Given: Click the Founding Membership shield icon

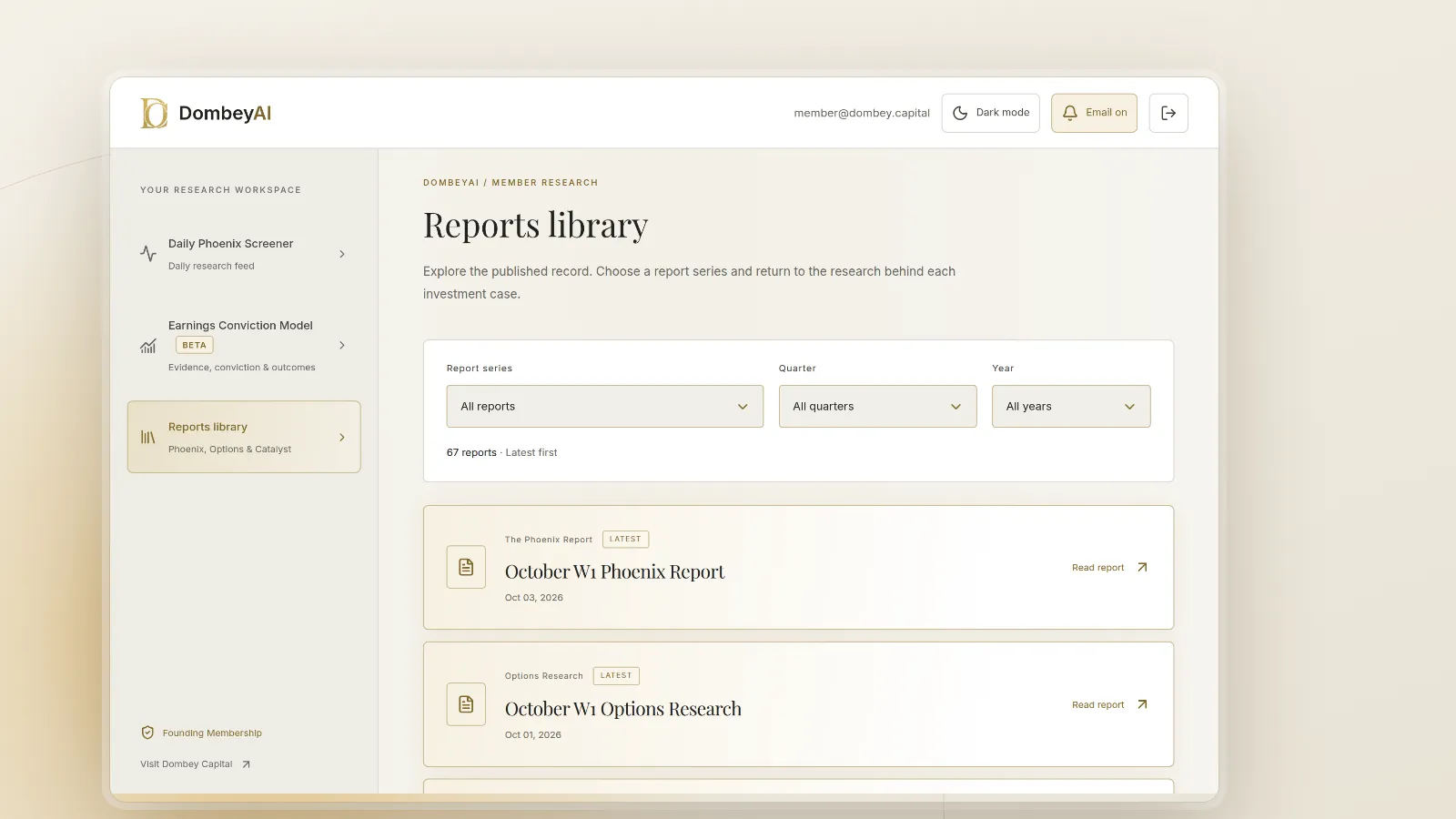Looking at the screenshot, I should 147,733.
